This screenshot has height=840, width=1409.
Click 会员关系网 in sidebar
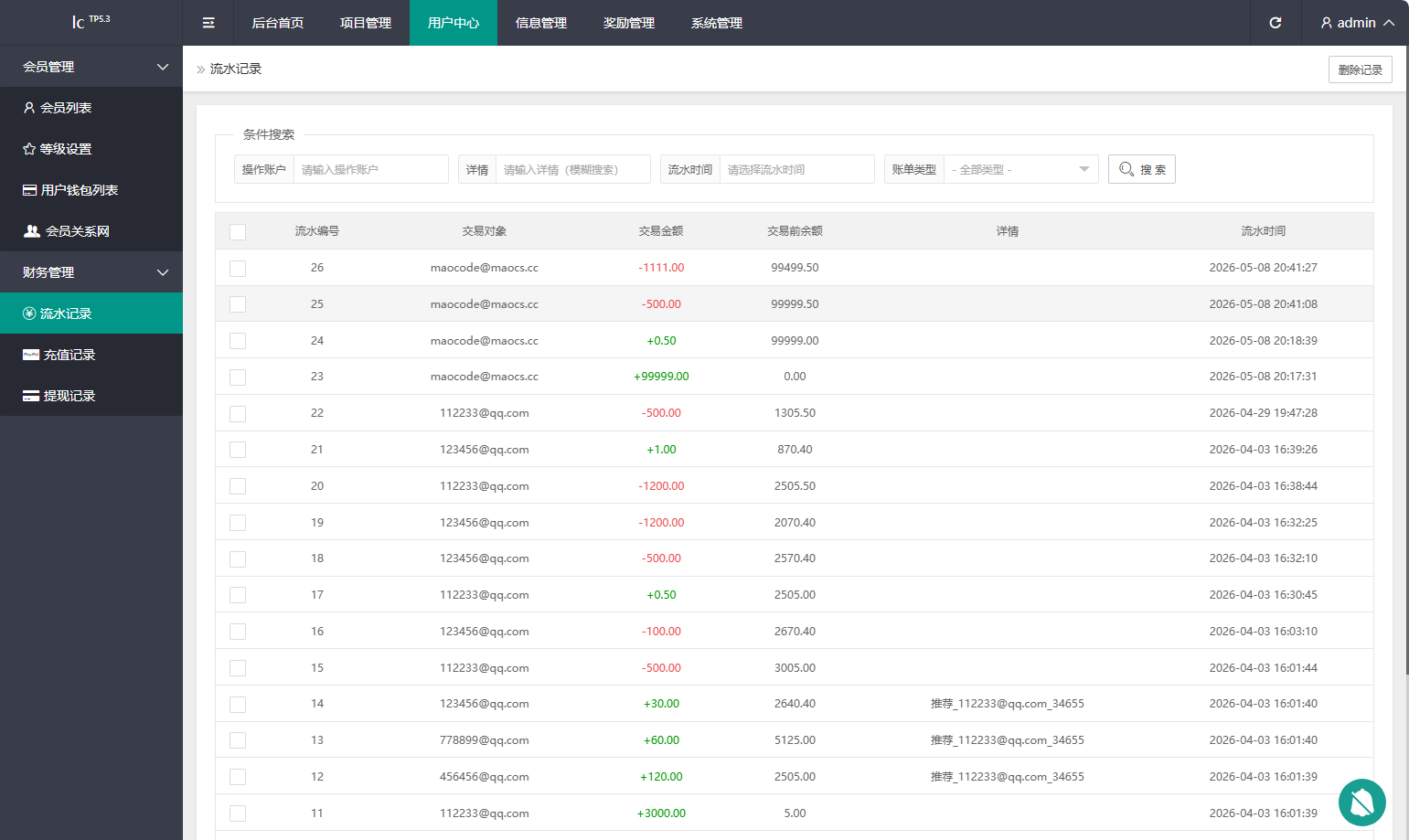click(91, 231)
